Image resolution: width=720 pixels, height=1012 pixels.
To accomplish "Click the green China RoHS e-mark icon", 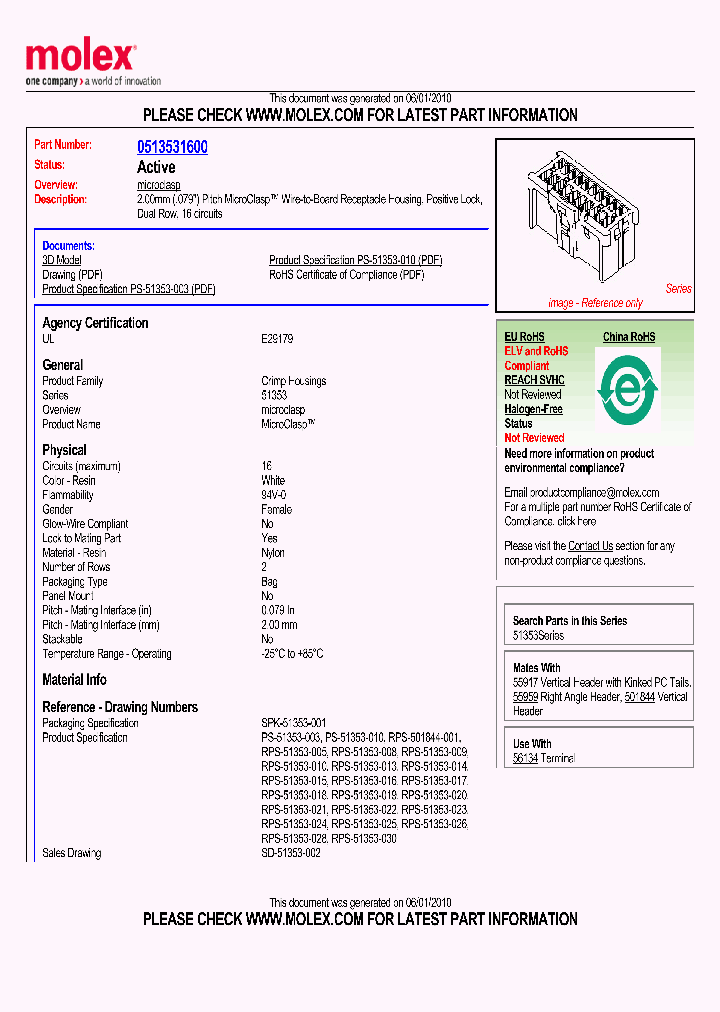I will (627, 389).
